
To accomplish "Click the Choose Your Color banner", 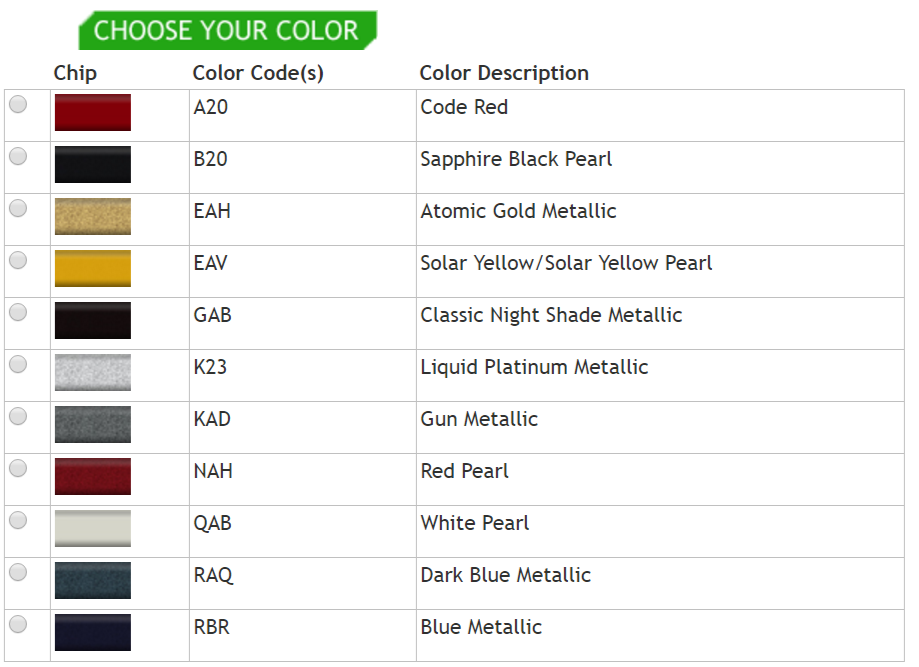I will [227, 30].
